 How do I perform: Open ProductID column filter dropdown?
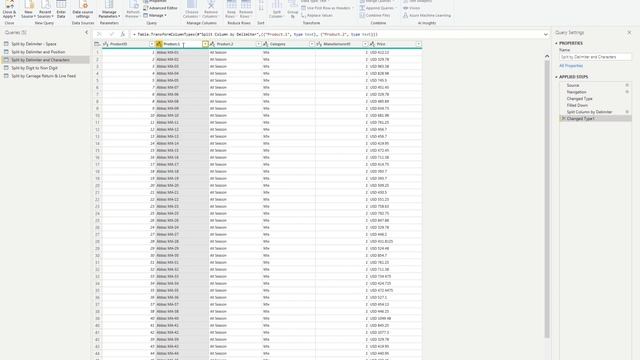coord(152,44)
